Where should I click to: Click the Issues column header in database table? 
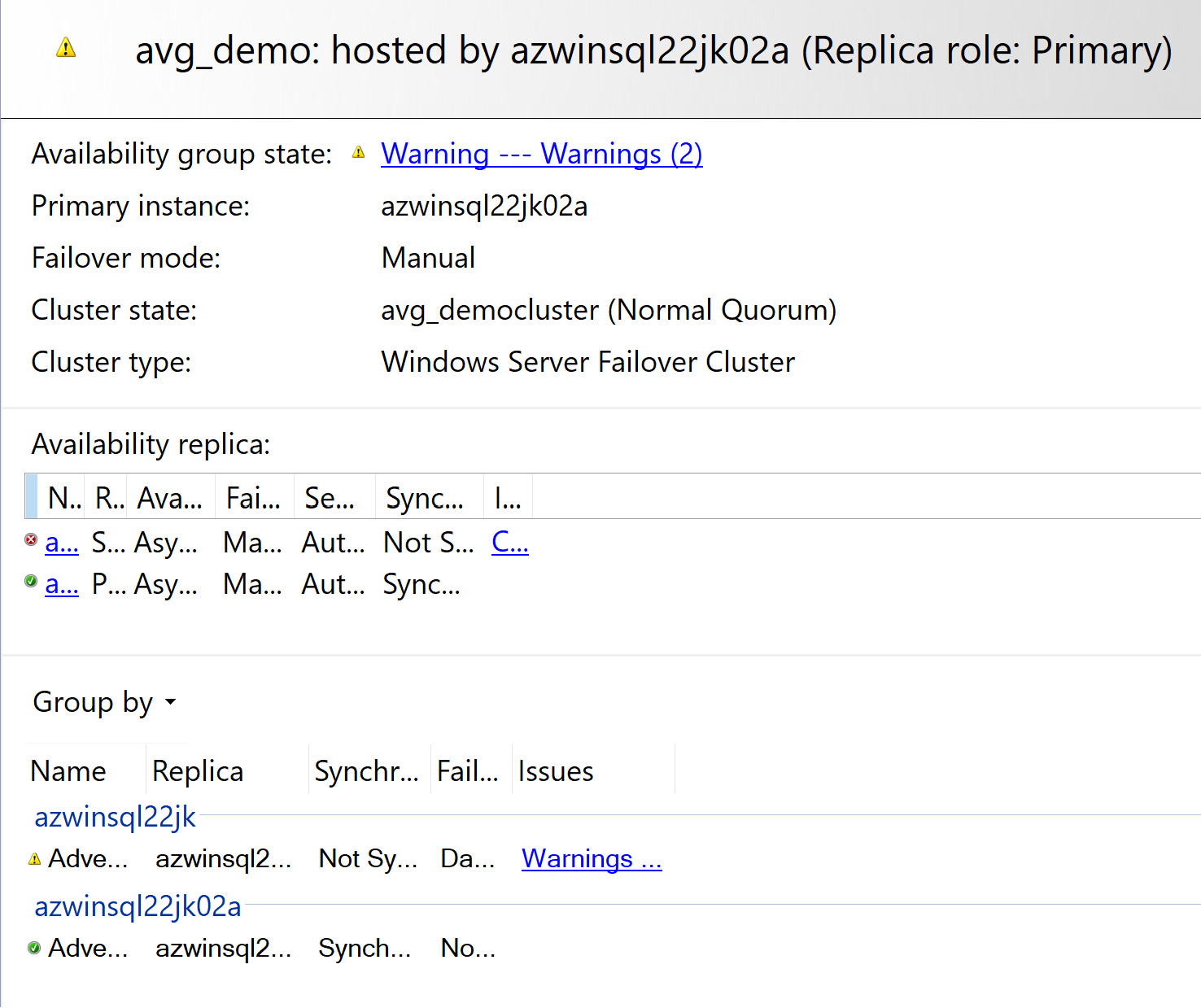click(x=594, y=770)
